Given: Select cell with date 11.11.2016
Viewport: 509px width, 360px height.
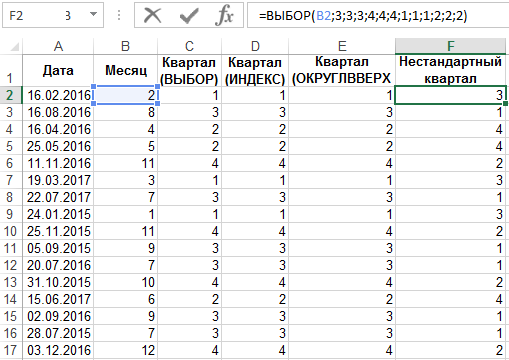Looking at the screenshot, I should (58, 163).
